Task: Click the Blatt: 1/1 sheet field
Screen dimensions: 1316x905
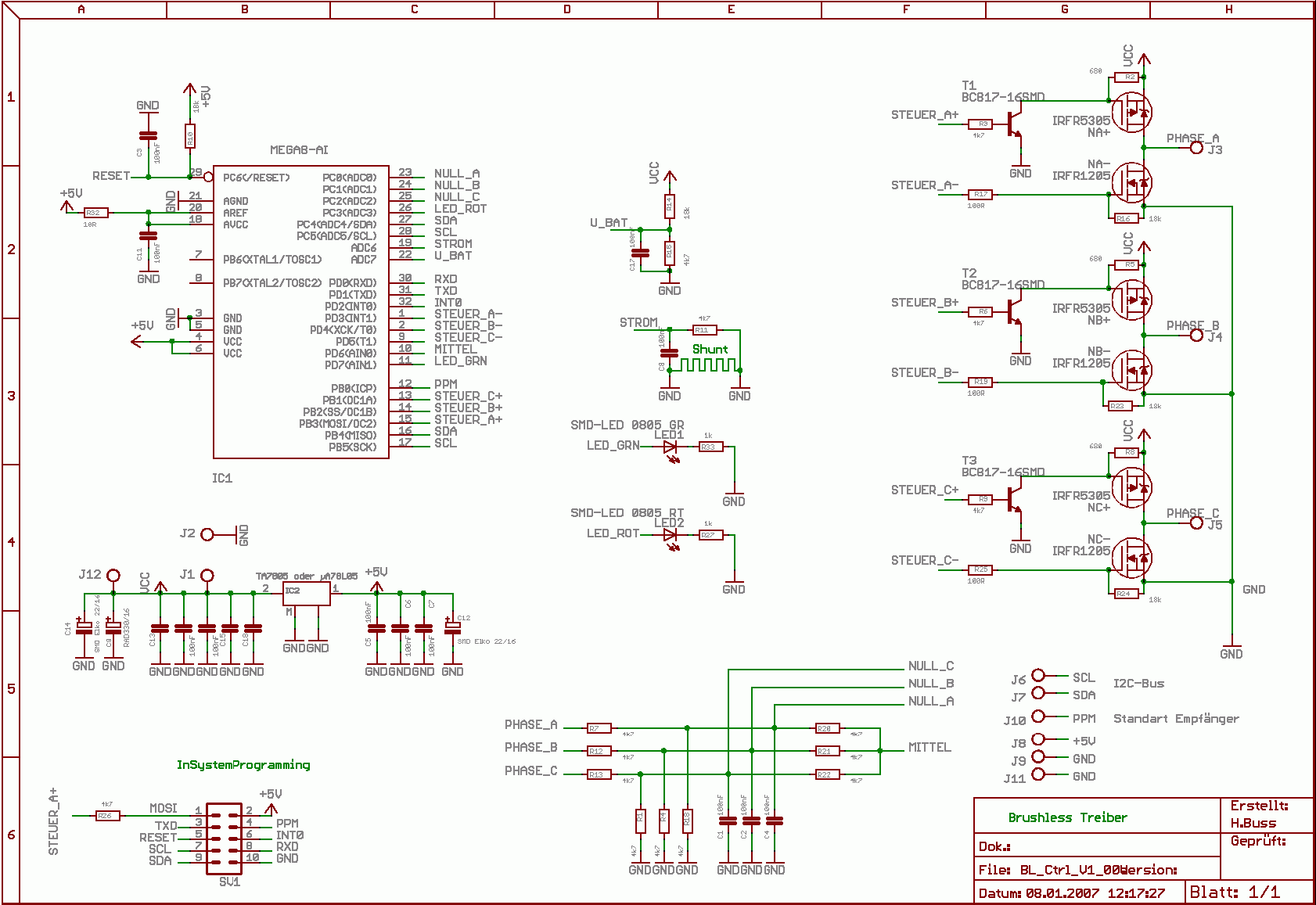Action: pyautogui.click(x=1235, y=892)
